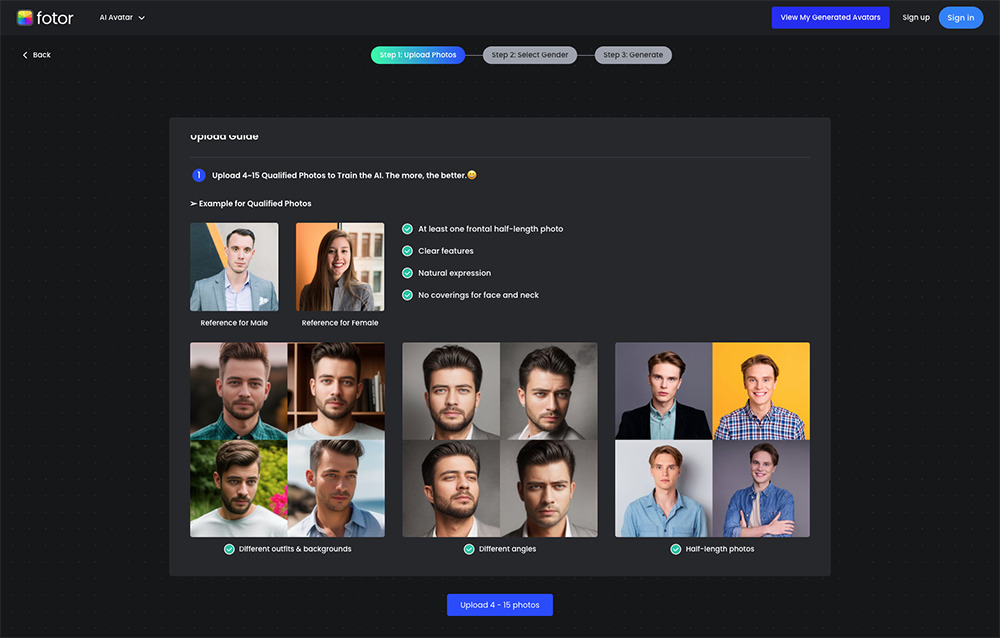
Task: Click the Sign up link
Action: tap(916, 18)
